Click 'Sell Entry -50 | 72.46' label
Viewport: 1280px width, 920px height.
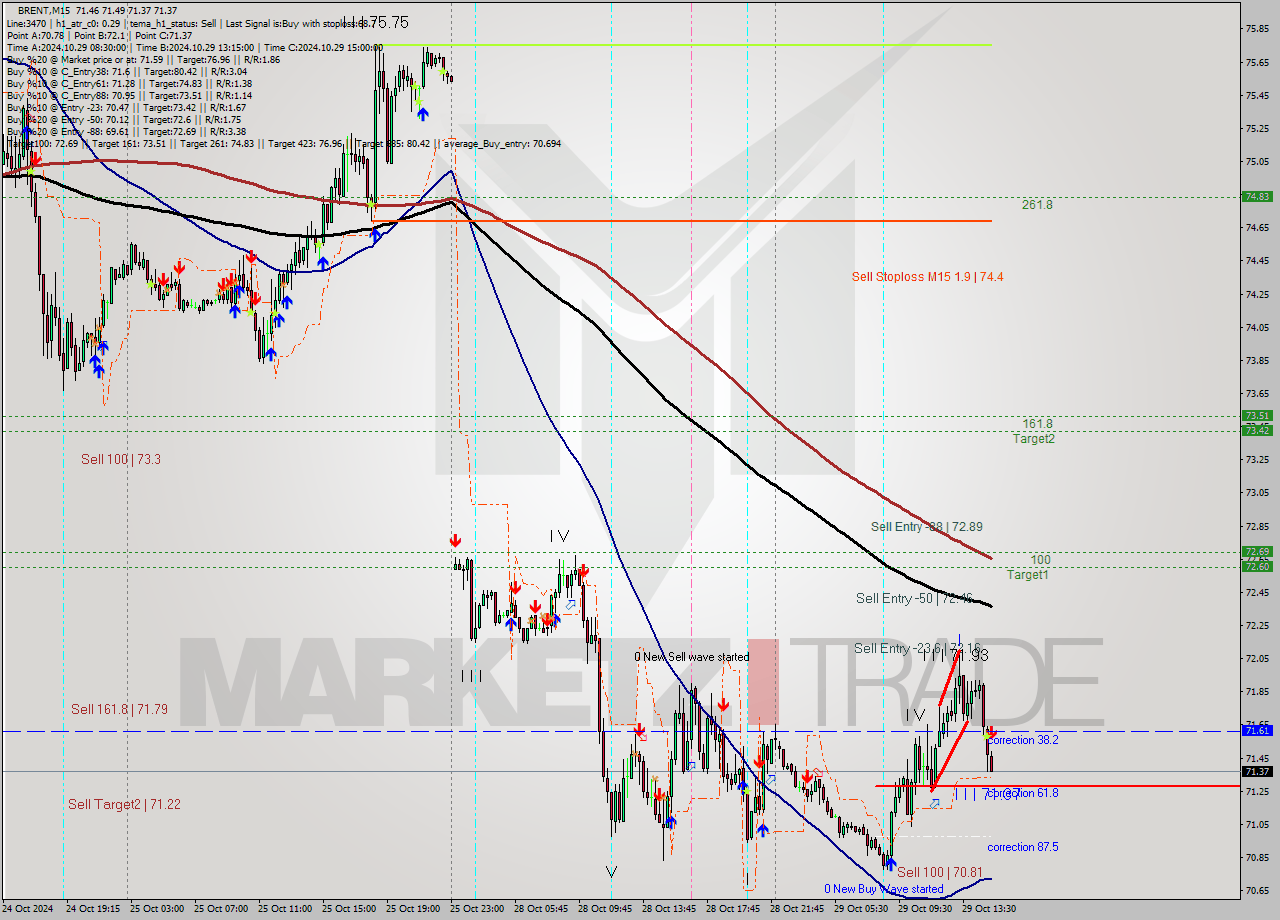tap(914, 599)
